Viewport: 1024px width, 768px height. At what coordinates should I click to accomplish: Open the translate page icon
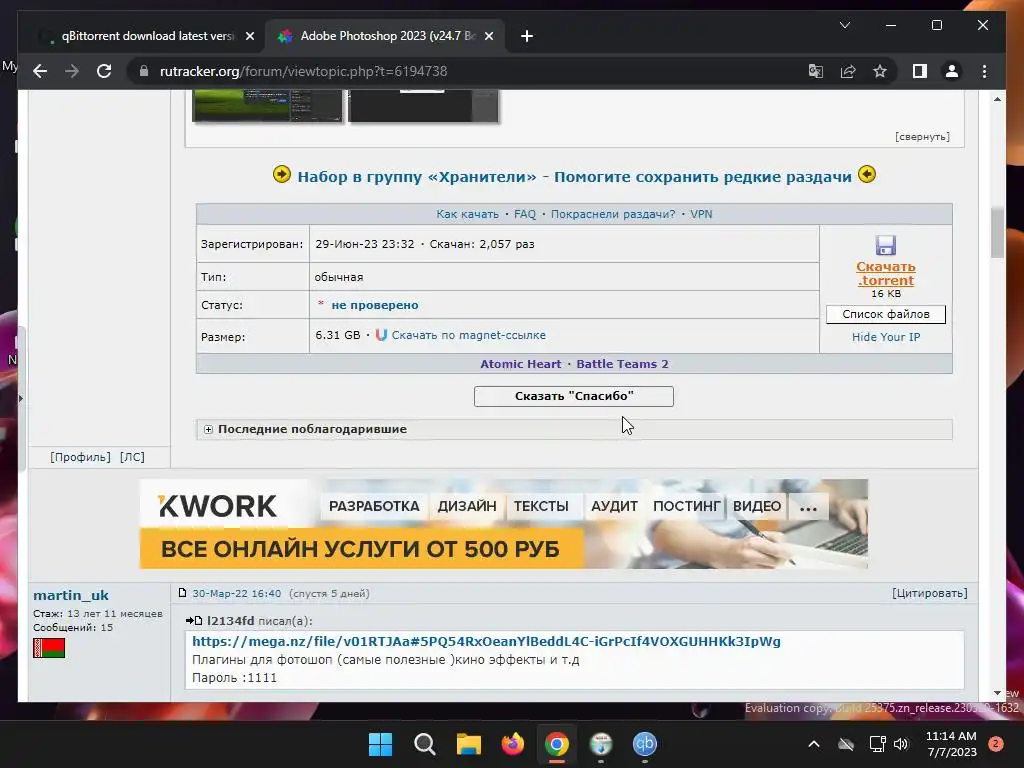pyautogui.click(x=816, y=71)
